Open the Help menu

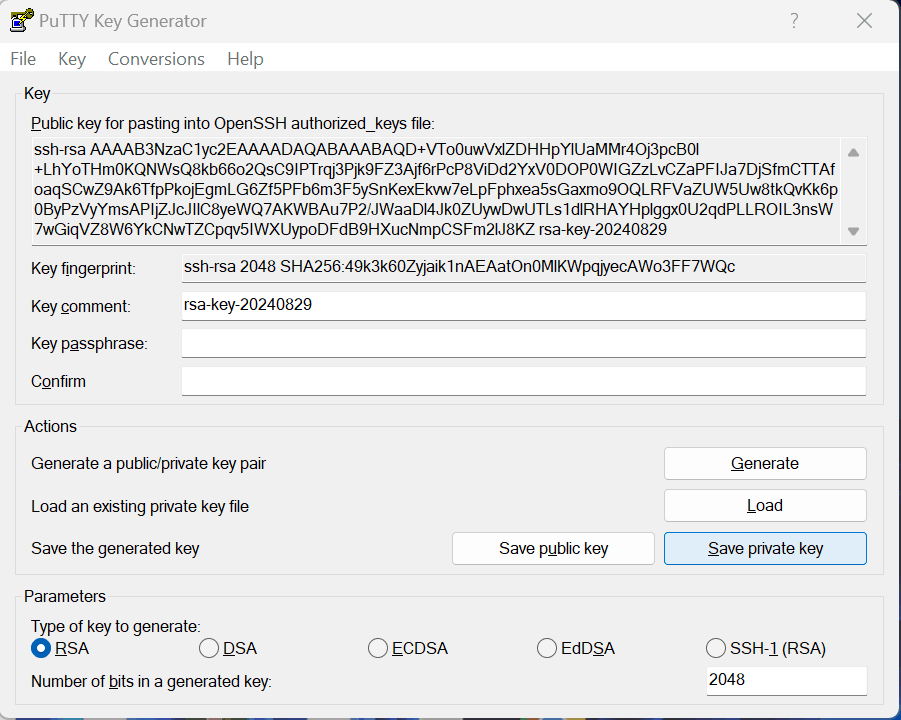point(245,59)
